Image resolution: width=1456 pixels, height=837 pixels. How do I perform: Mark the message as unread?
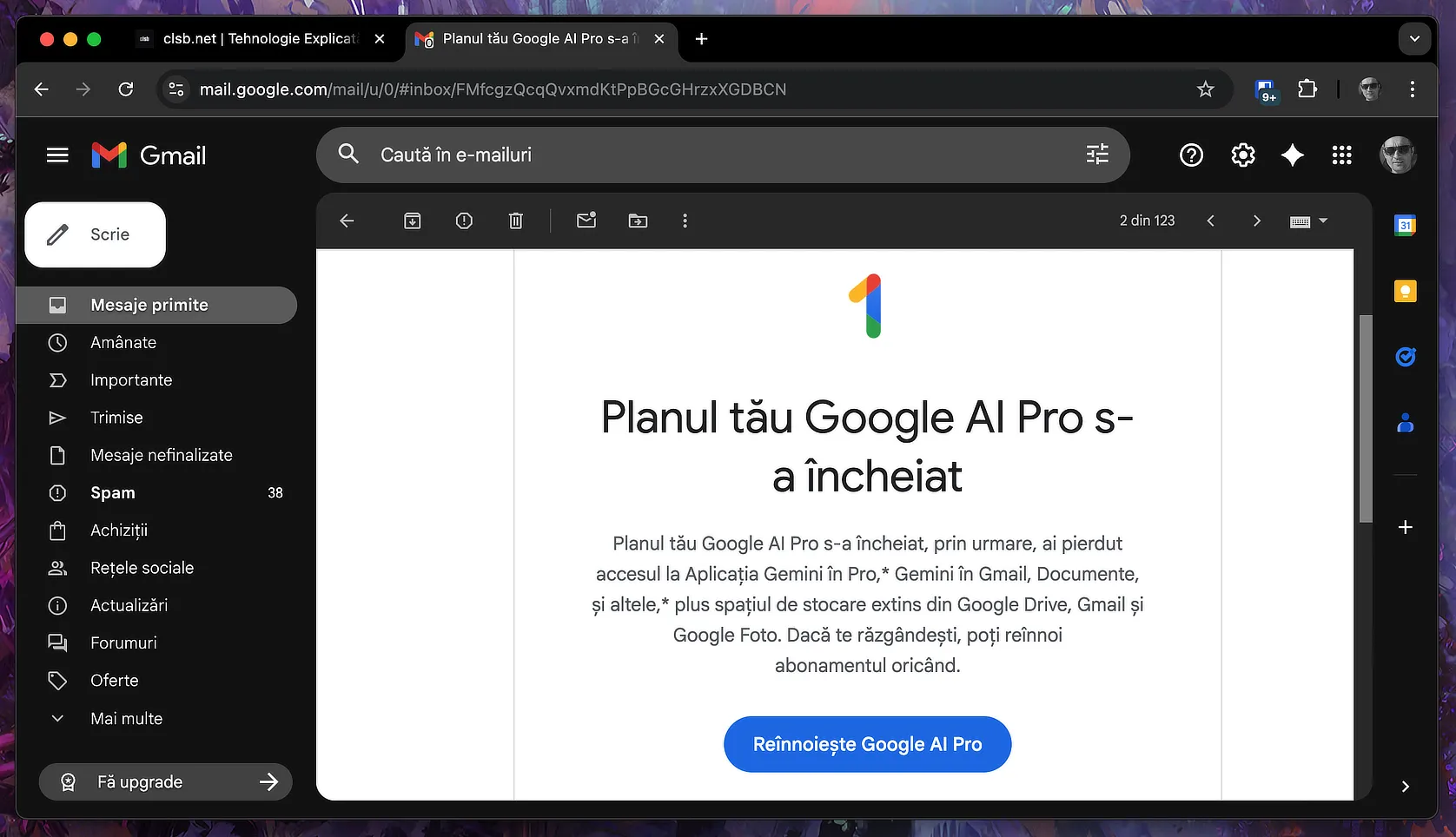pyautogui.click(x=586, y=221)
